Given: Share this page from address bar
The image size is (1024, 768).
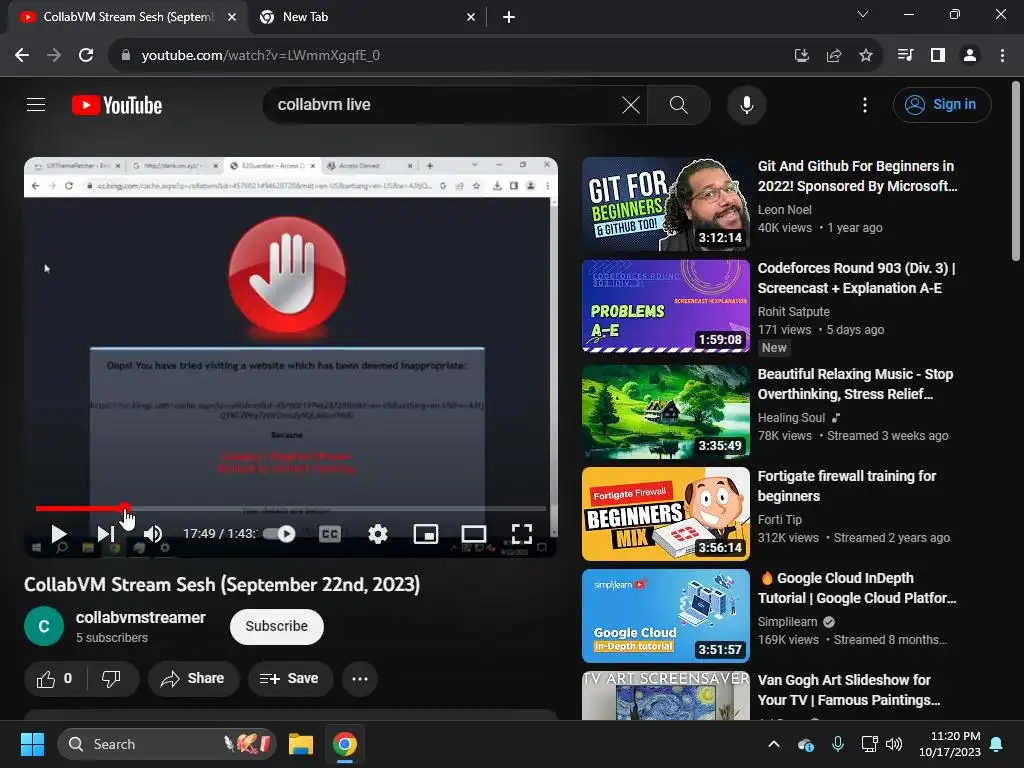Looking at the screenshot, I should pos(834,56).
